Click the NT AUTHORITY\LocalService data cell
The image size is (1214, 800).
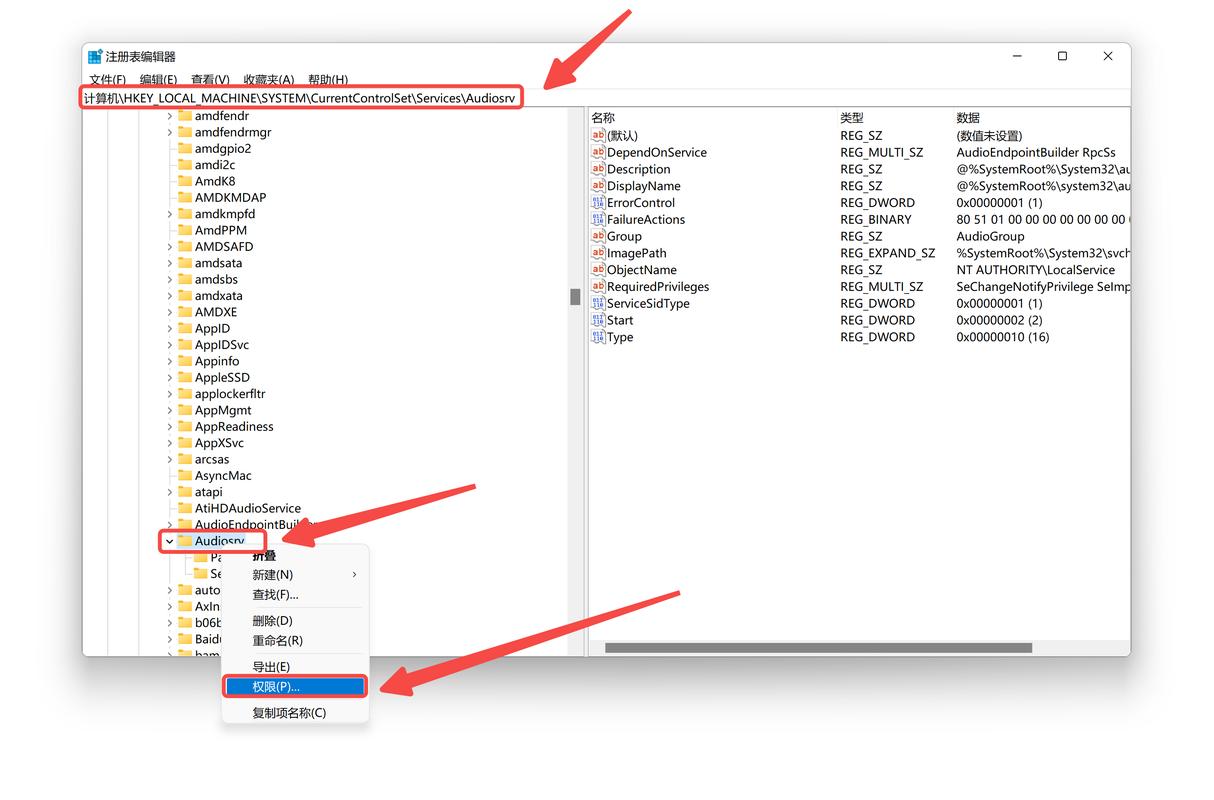coord(1035,270)
